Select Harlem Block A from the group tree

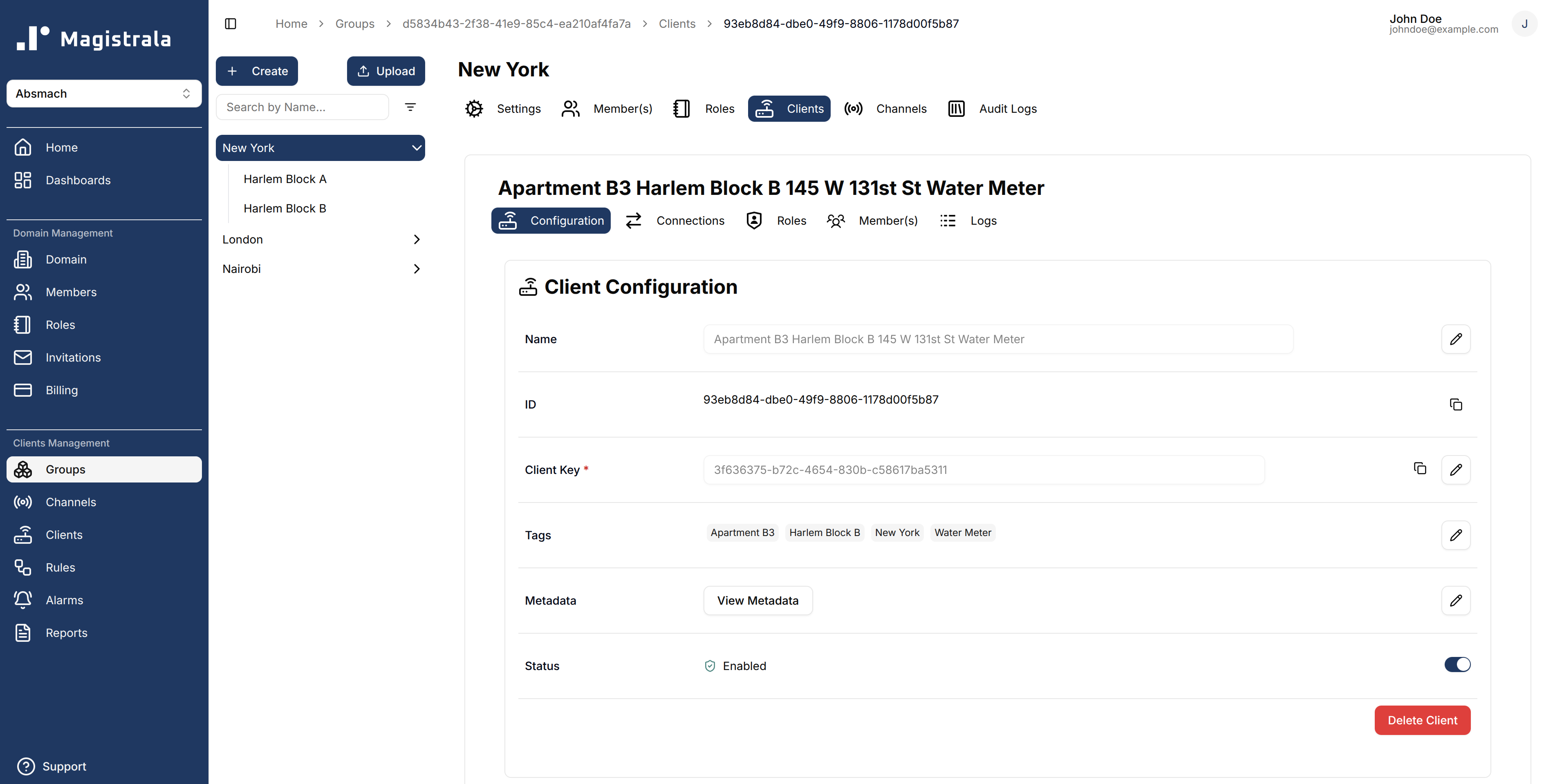click(x=285, y=179)
